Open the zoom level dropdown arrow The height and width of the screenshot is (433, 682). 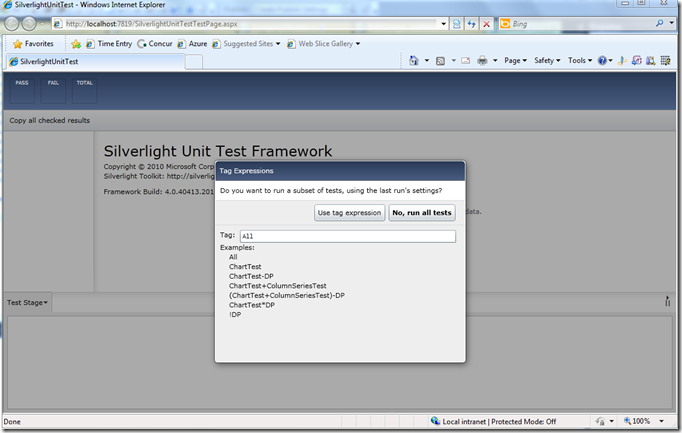coord(662,421)
